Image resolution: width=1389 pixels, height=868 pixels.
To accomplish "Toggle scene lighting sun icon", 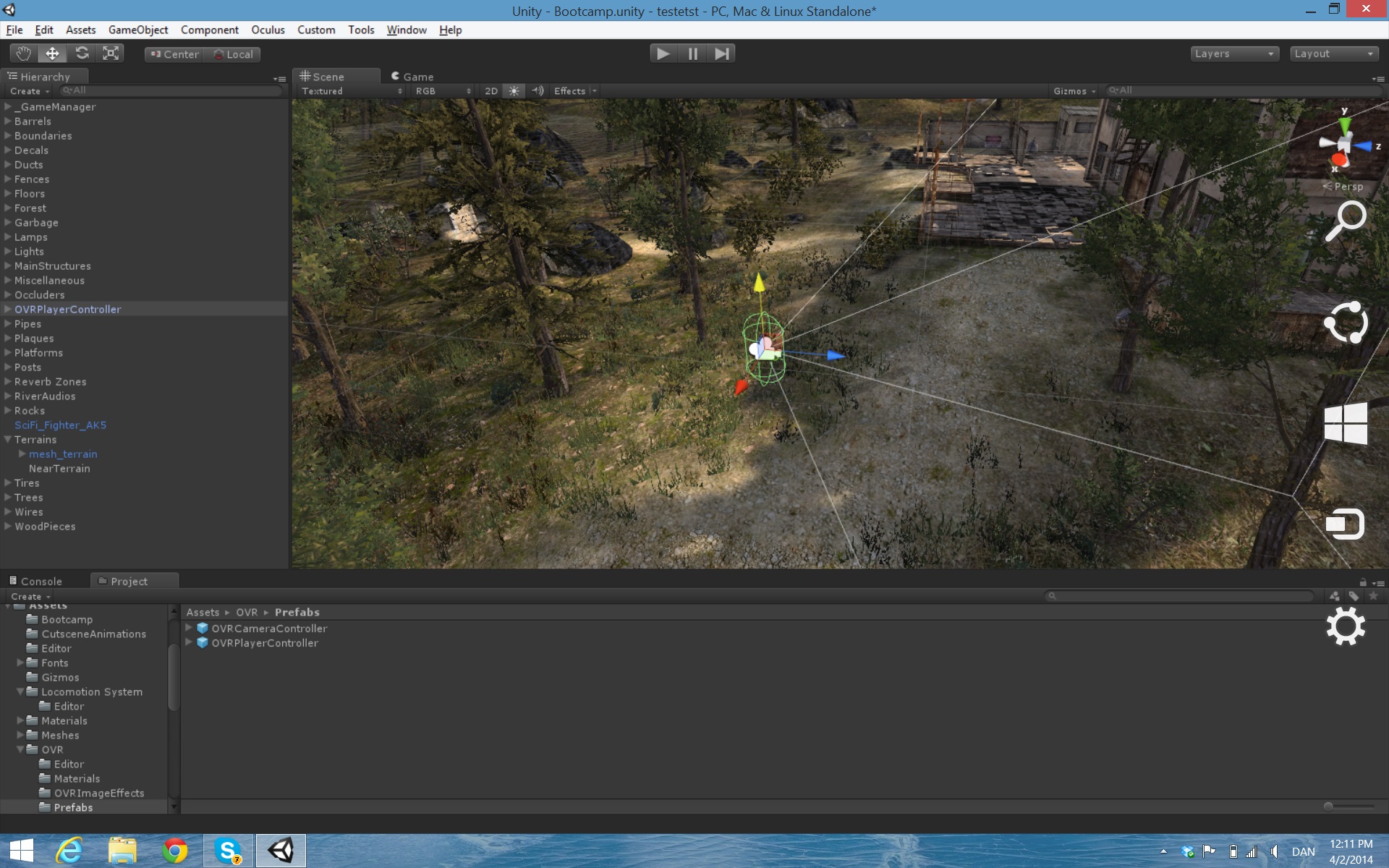I will point(514,91).
